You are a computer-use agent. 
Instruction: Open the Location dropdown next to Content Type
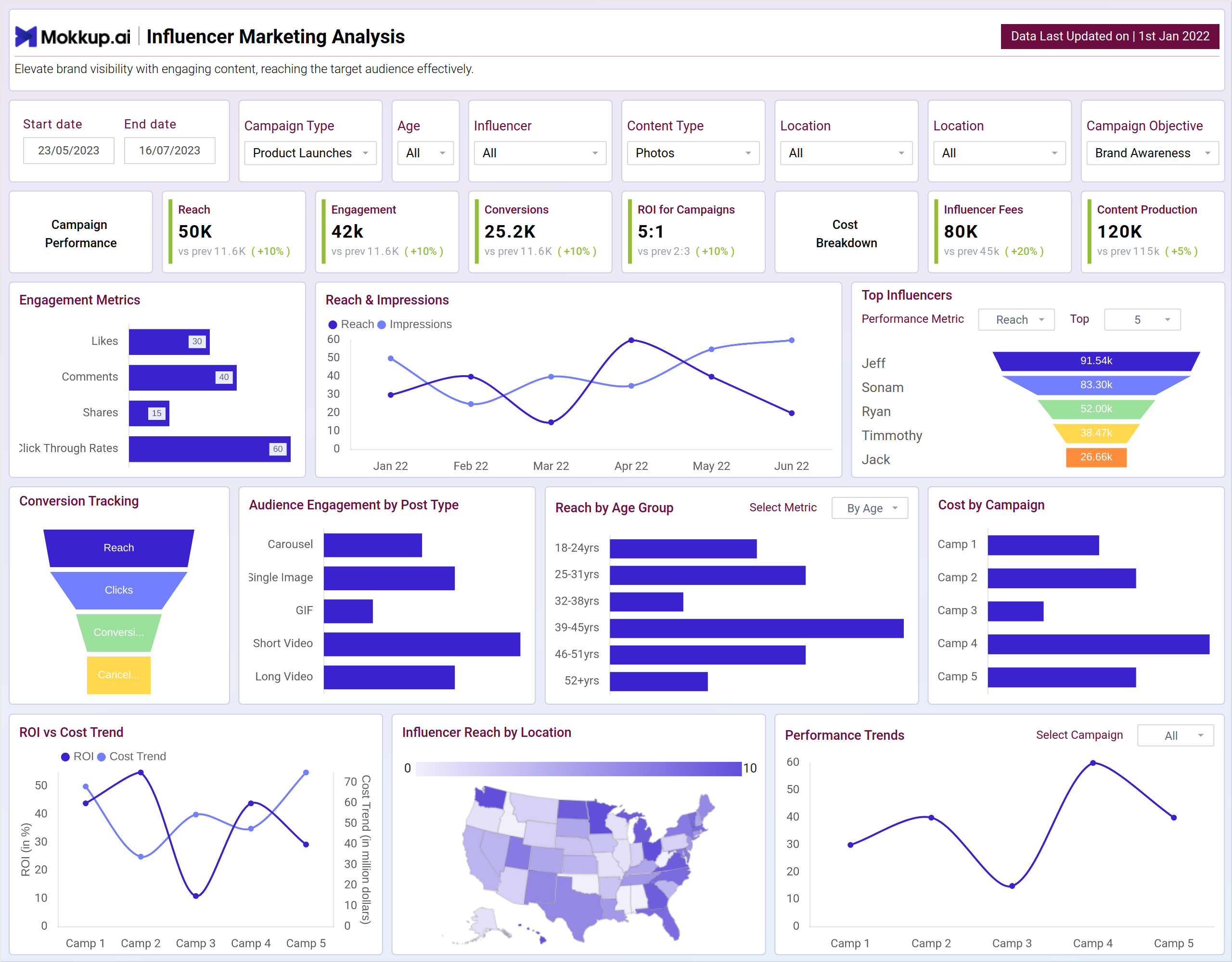click(x=846, y=153)
